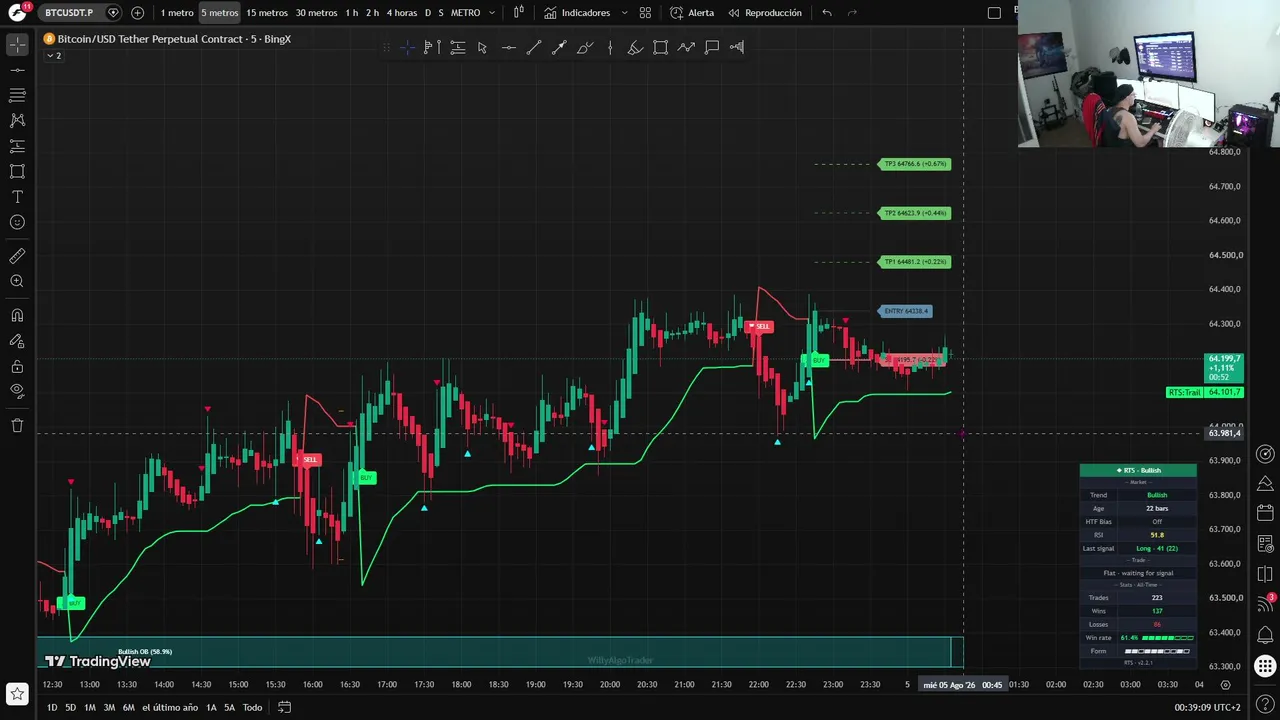Select the crosshair in floating drawing toolbar
1280x720 pixels.
pos(407,47)
